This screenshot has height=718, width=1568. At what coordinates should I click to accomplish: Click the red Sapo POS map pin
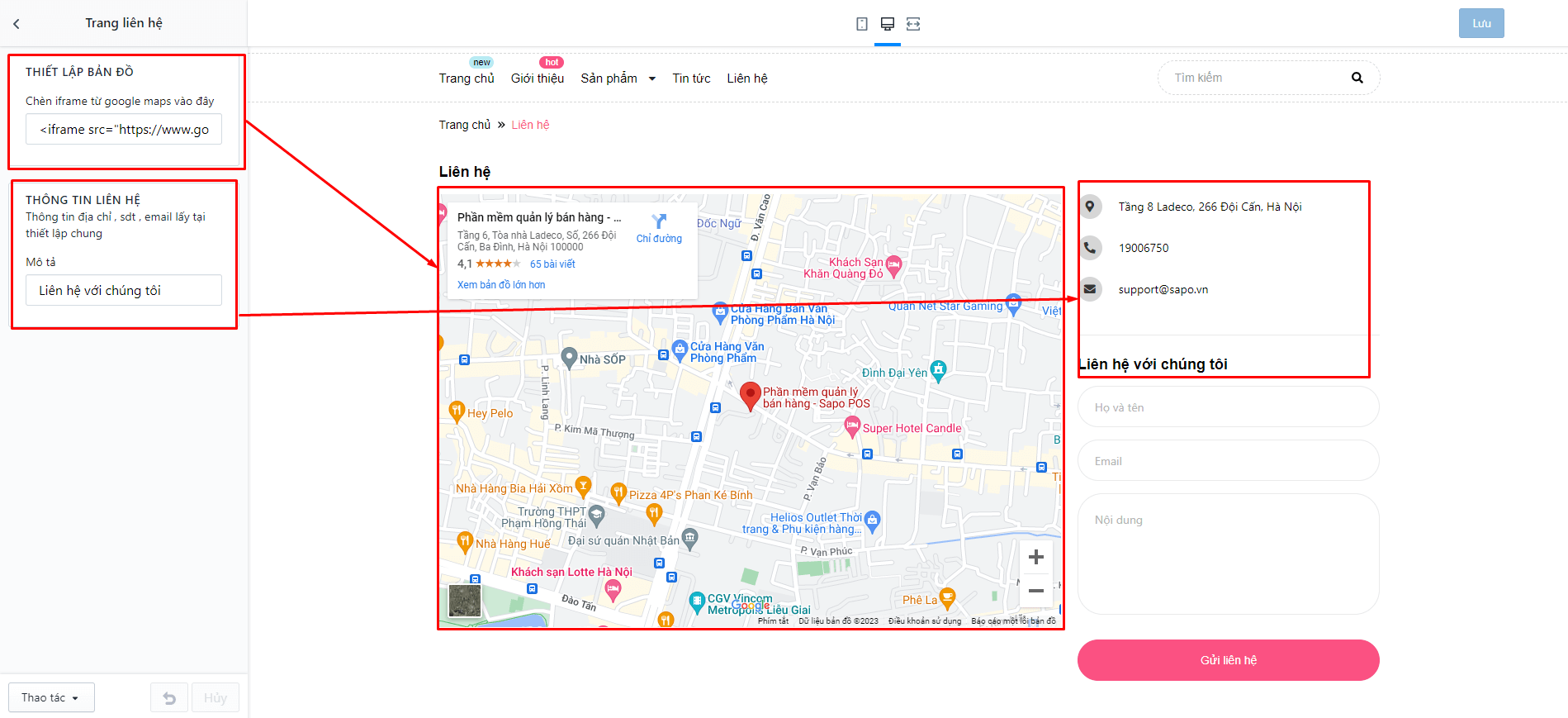pyautogui.click(x=750, y=396)
